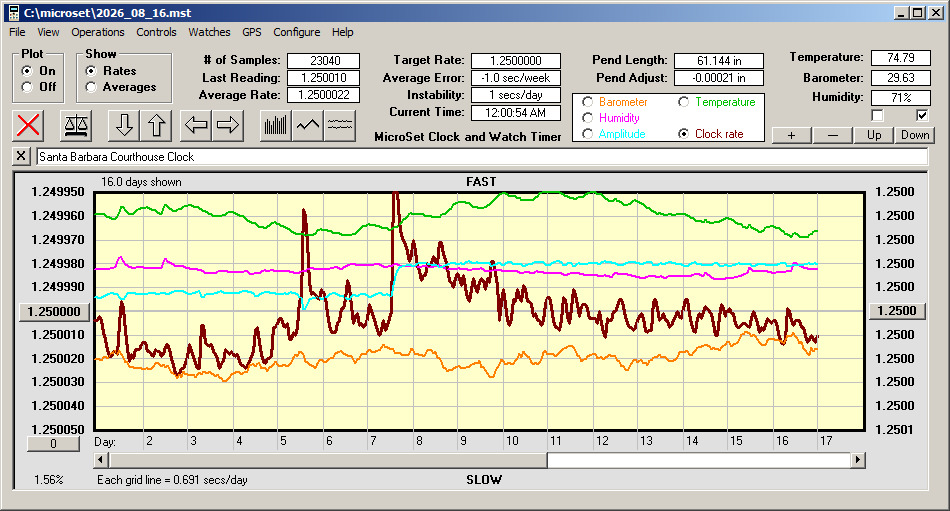This screenshot has width=950, height=511.
Task: Click the horizontal scrollbar left arrow
Action: [101, 460]
